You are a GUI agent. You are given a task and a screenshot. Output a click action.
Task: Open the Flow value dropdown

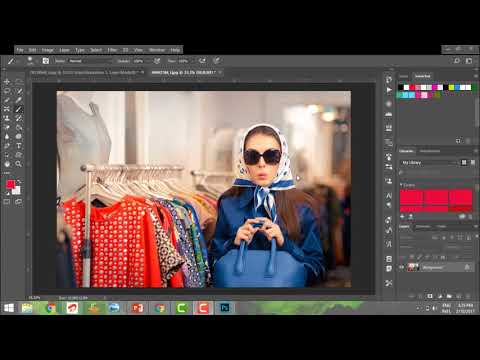coord(185,61)
